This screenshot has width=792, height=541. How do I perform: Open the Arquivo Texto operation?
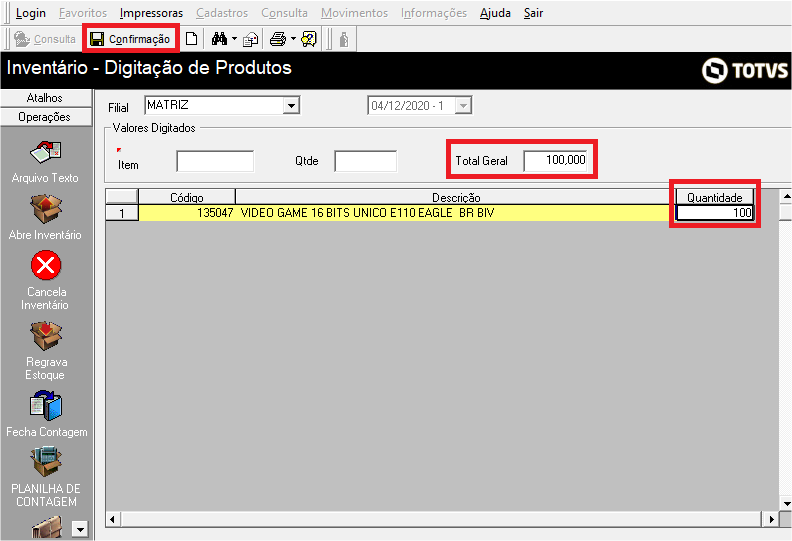pos(45,162)
